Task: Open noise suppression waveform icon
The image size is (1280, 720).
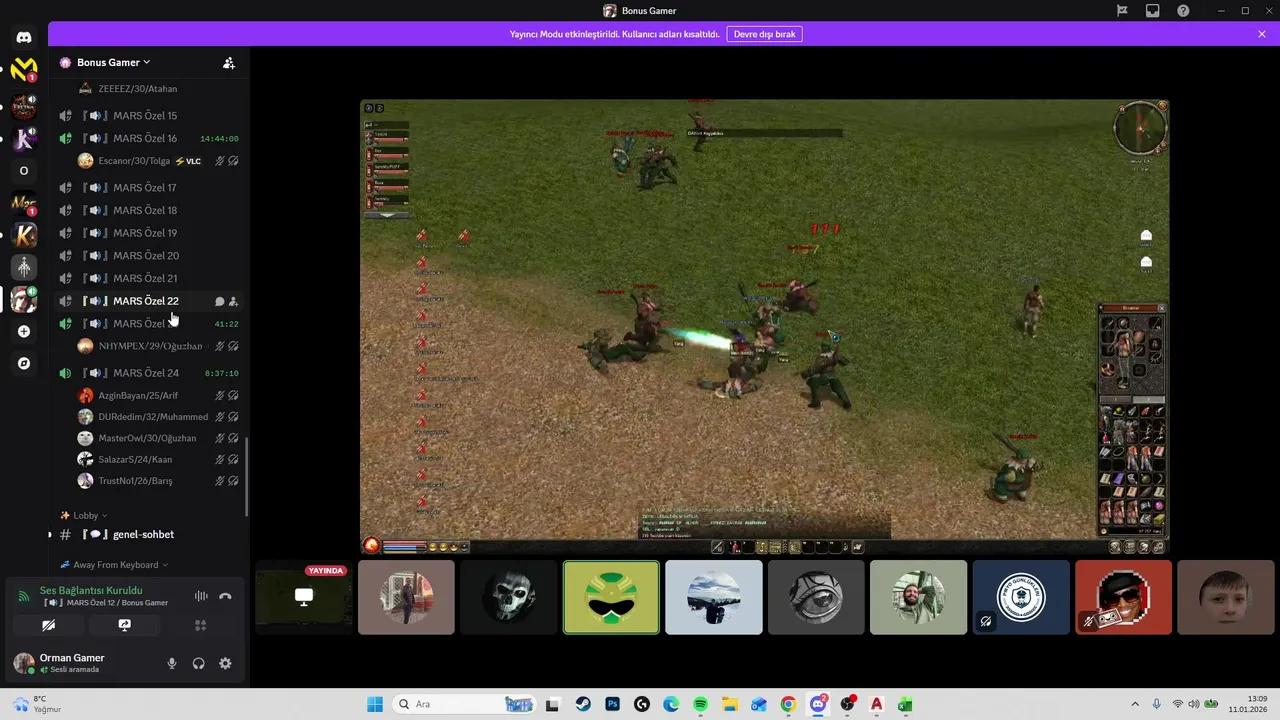Action: point(201,596)
